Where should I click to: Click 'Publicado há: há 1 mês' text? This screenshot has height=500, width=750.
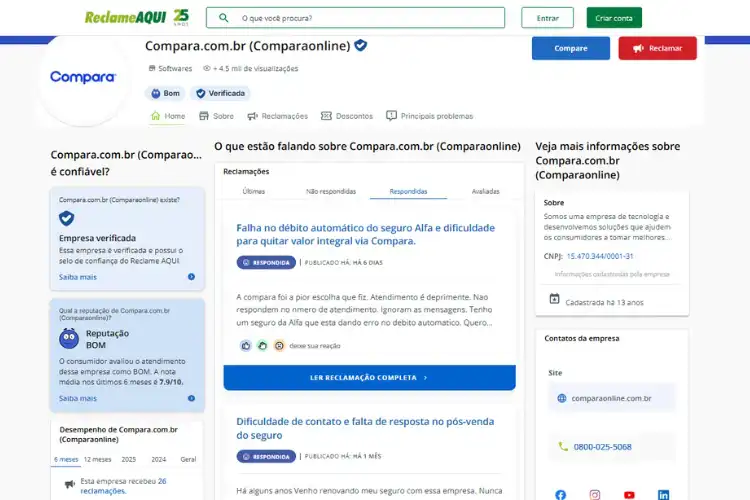point(343,456)
